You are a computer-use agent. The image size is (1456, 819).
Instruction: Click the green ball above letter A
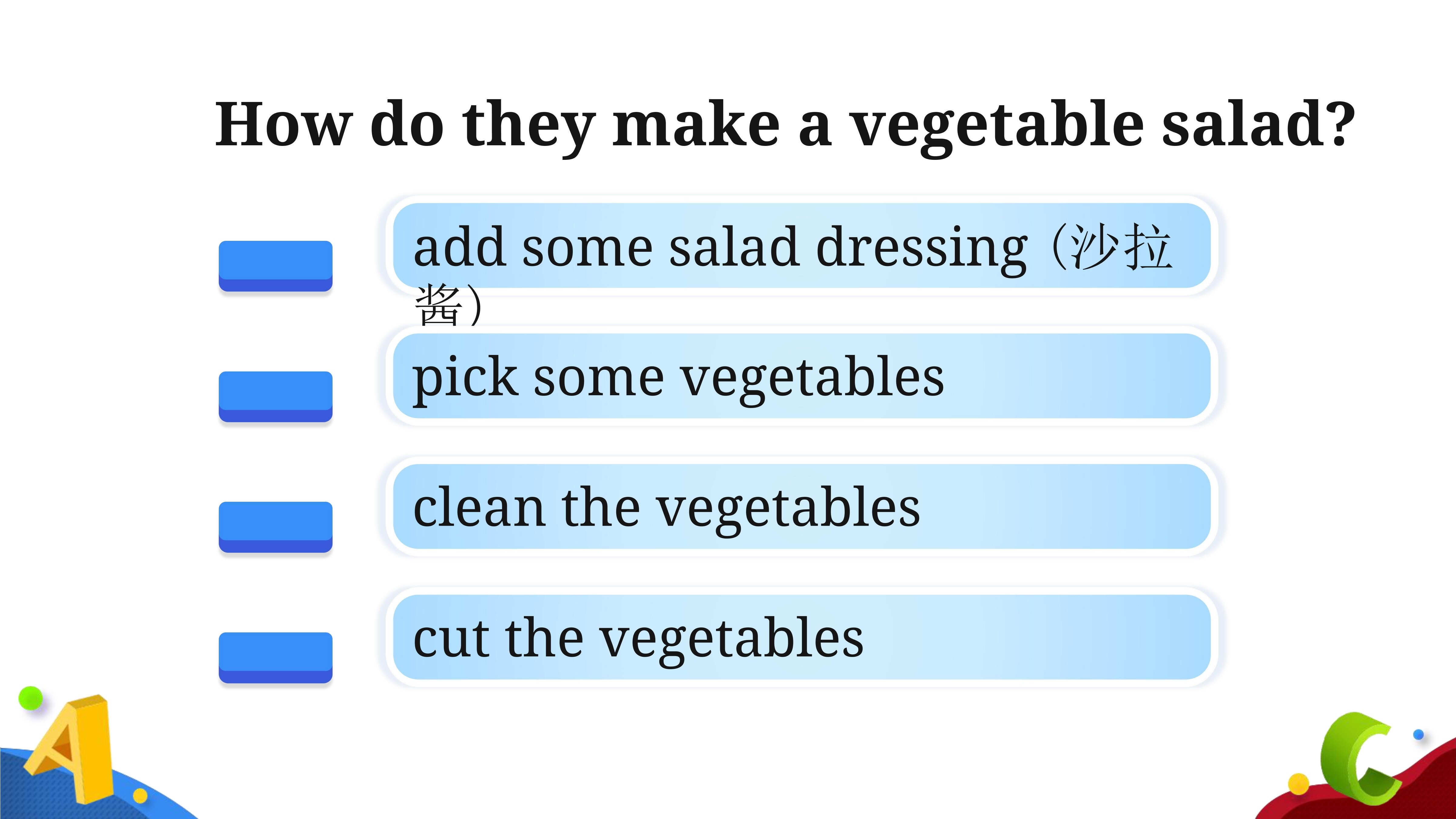pyautogui.click(x=31, y=699)
